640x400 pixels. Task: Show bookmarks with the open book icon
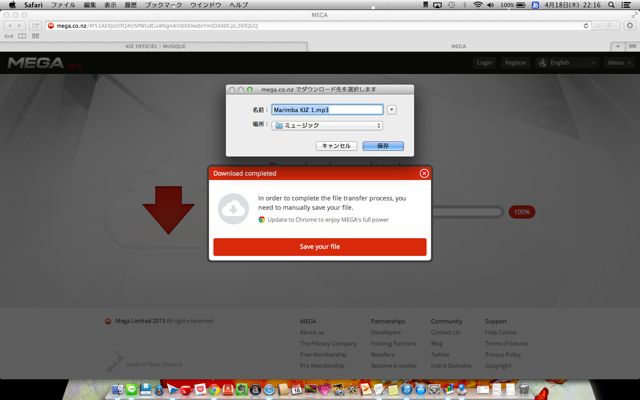pos(22,36)
